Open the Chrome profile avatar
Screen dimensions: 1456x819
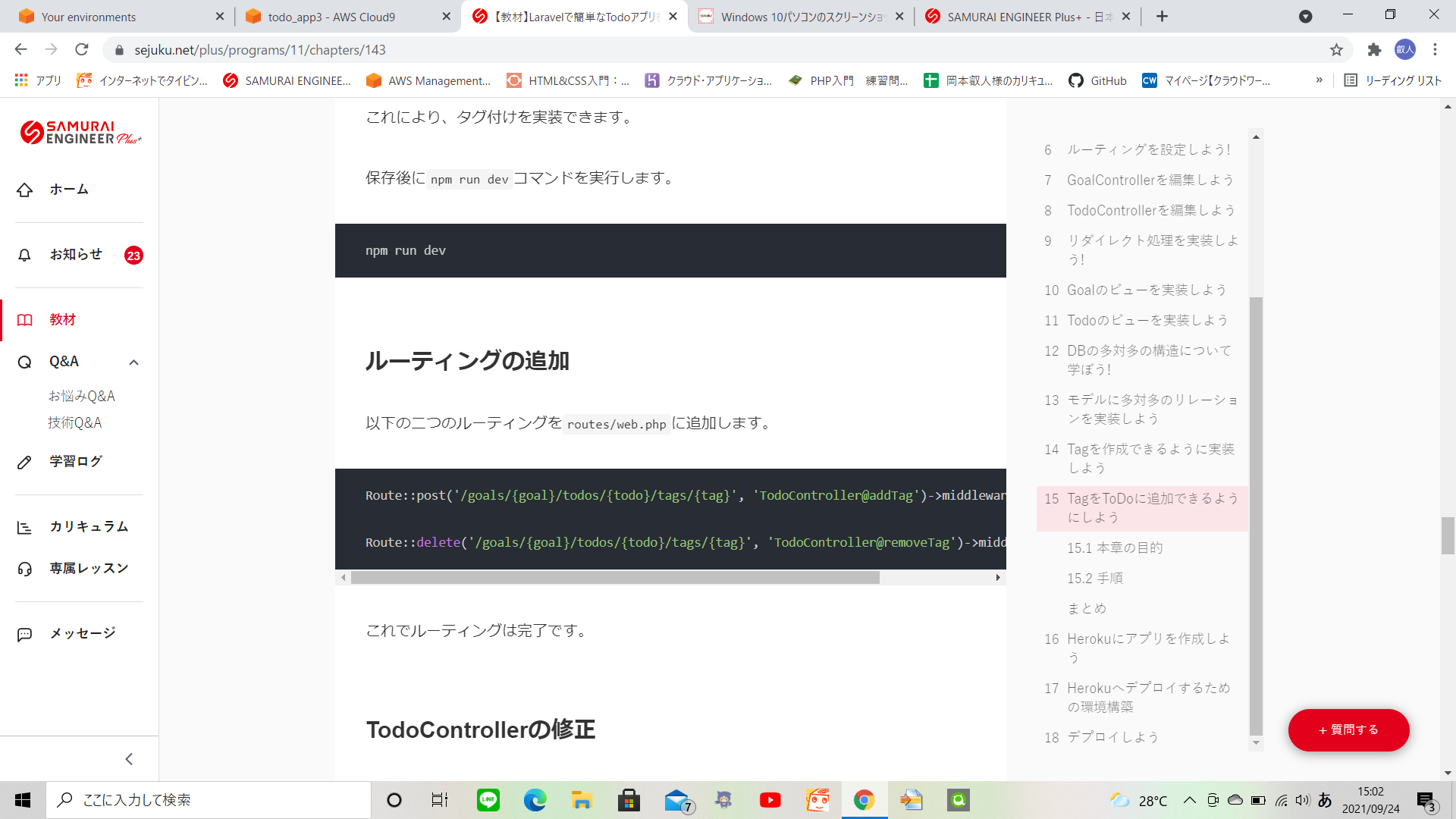pyautogui.click(x=1405, y=50)
